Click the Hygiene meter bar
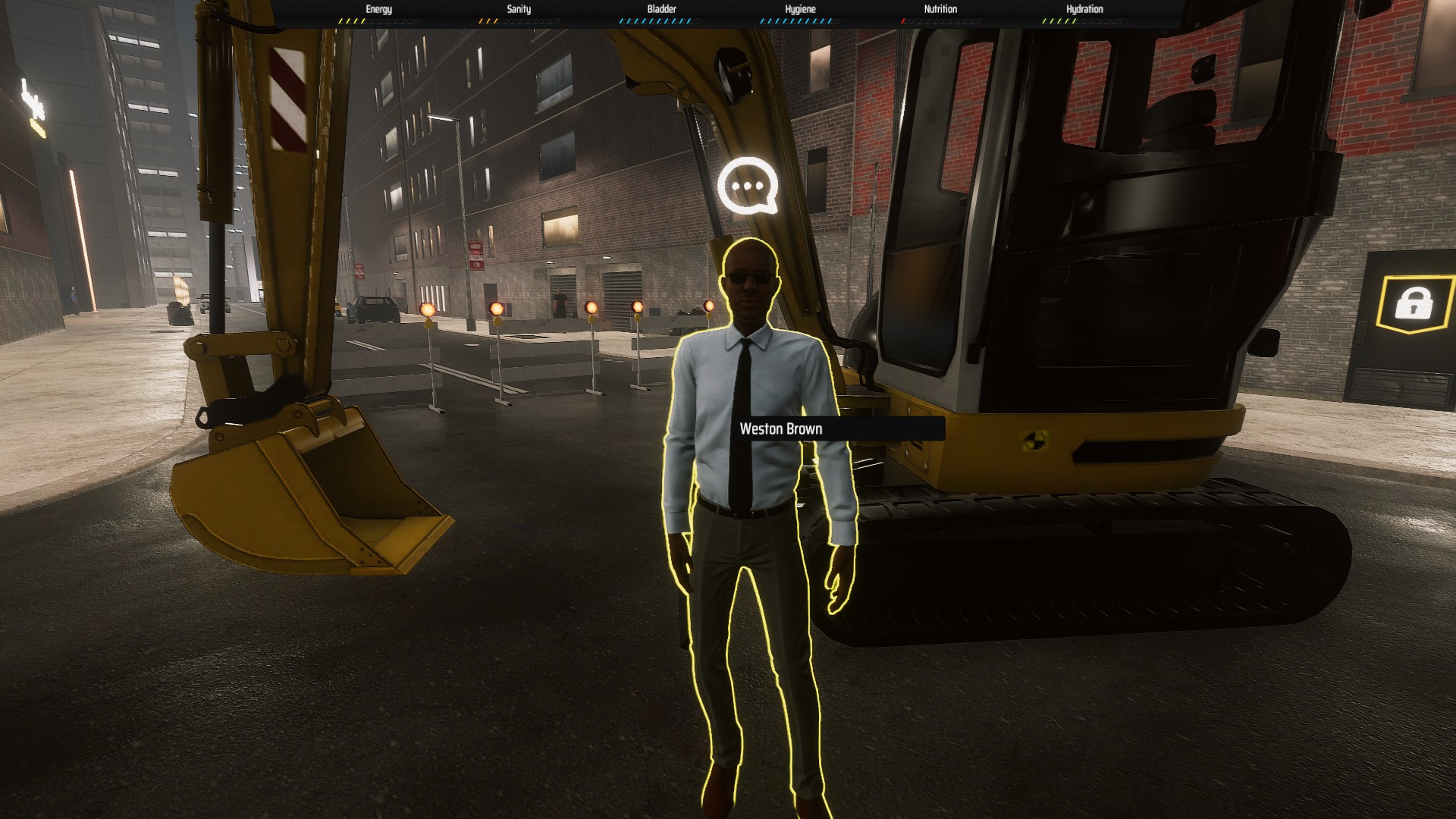Screen dimensions: 1456x819 [x=800, y=21]
